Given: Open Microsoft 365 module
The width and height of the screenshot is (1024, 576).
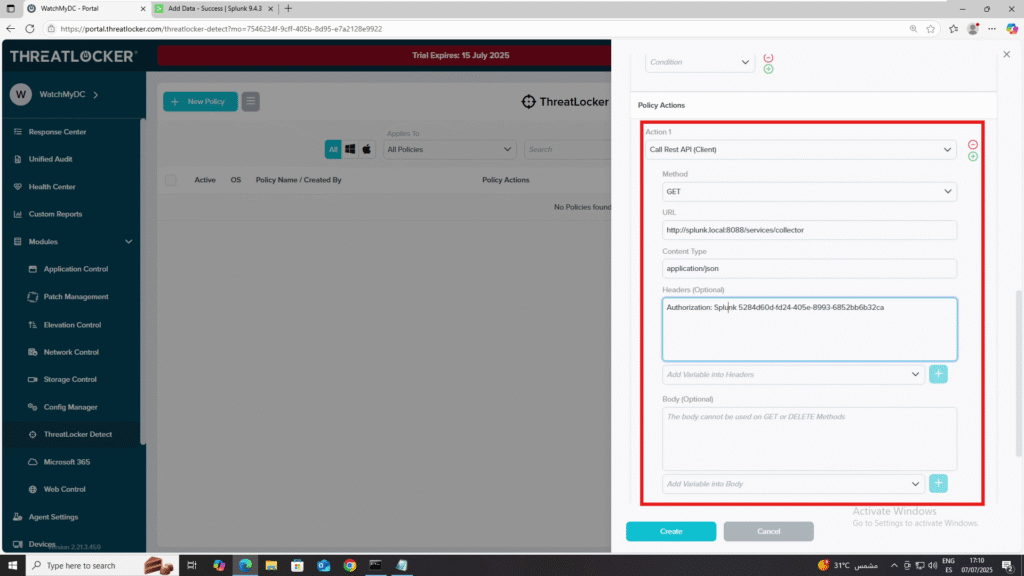Looking at the screenshot, I should click(67, 462).
